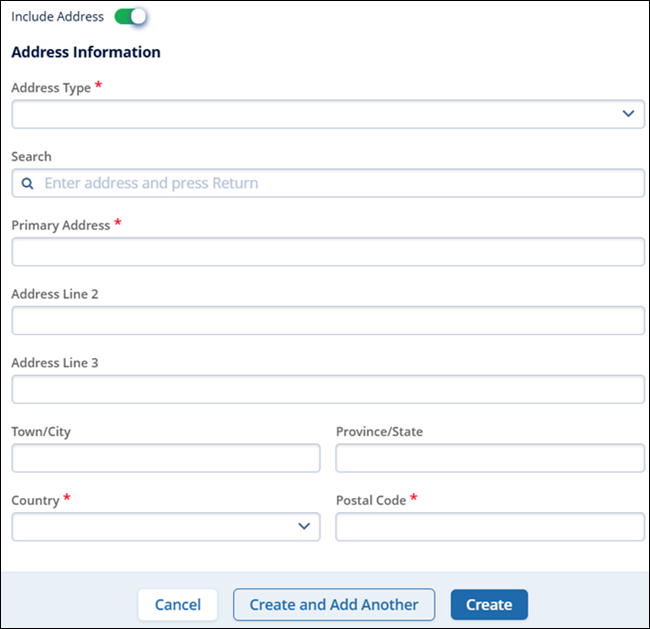Viewport: 650px width, 629px height.
Task: Click the Postal Code input field
Action: [x=490, y=527]
